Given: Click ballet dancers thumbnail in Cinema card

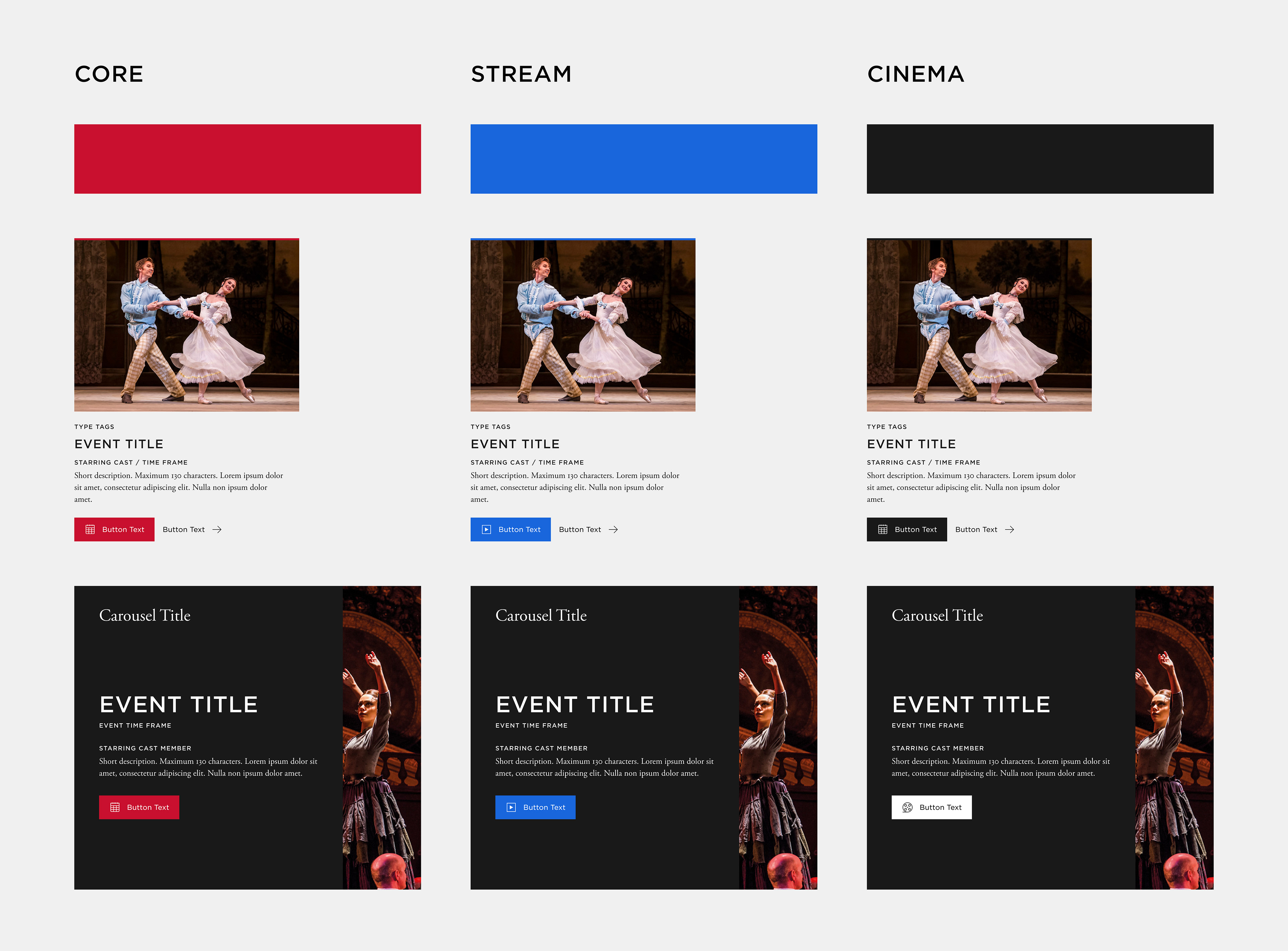Looking at the screenshot, I should pyautogui.click(x=979, y=325).
